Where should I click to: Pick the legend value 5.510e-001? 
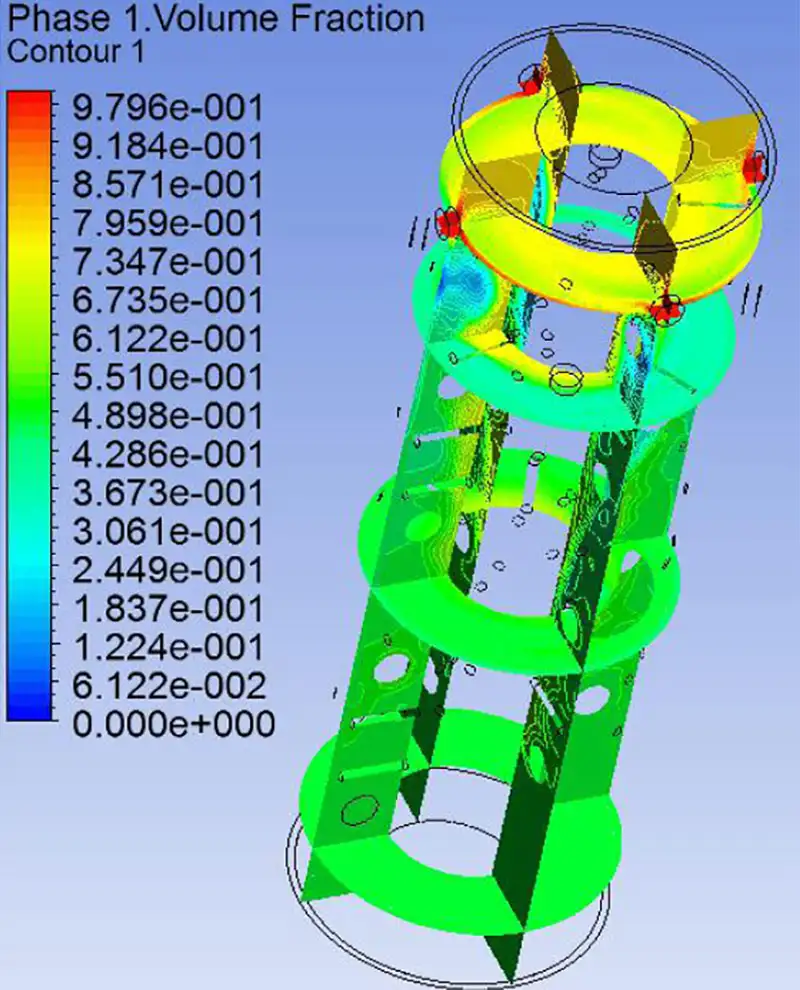[167, 378]
